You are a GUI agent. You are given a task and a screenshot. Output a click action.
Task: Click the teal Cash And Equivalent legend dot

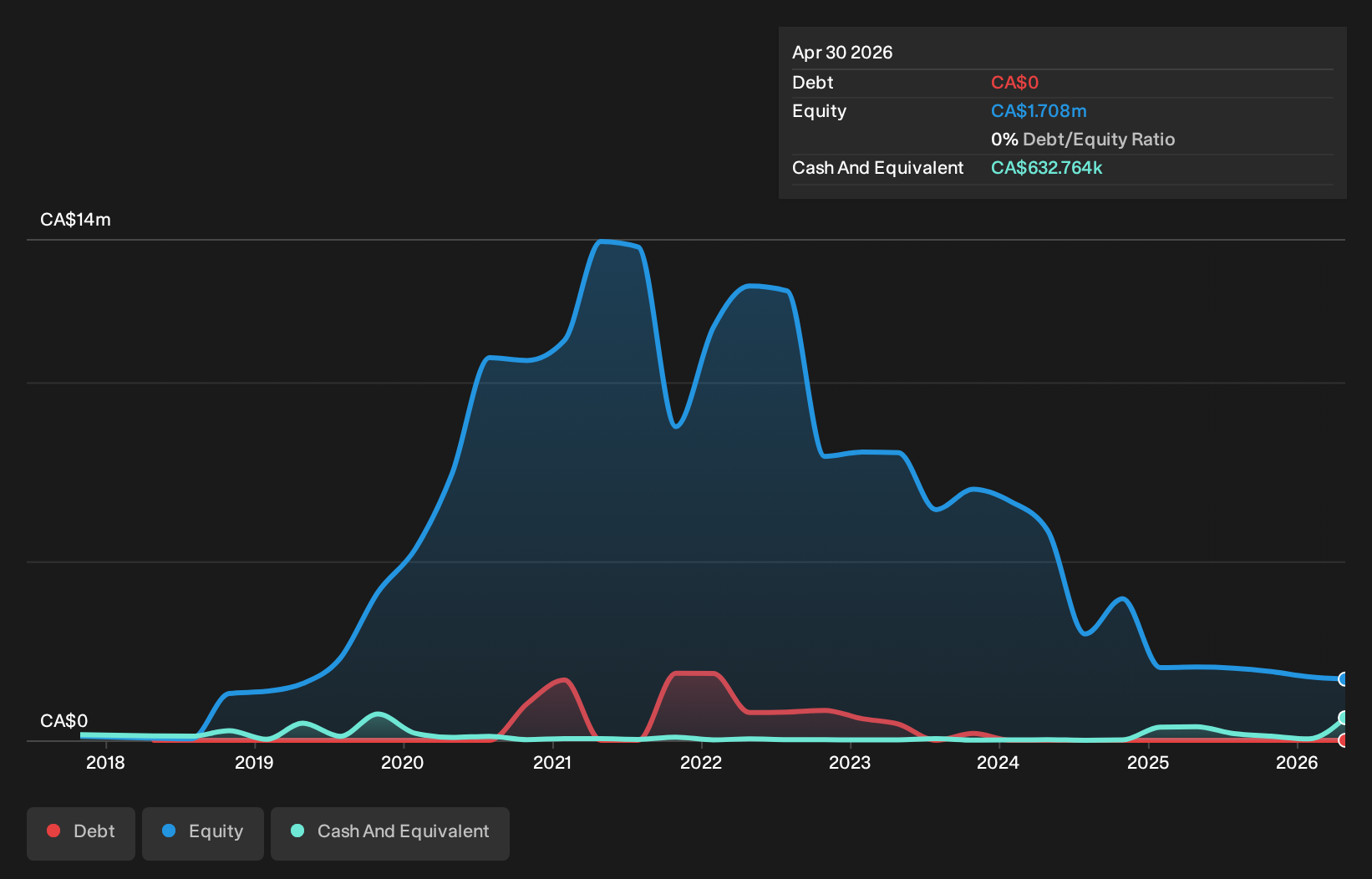pyautogui.click(x=297, y=831)
